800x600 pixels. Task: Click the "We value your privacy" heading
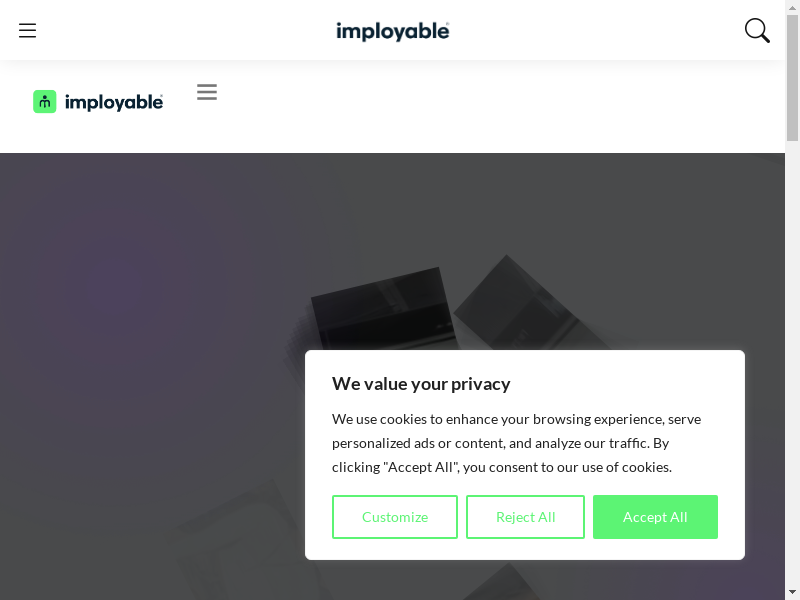[x=421, y=384]
